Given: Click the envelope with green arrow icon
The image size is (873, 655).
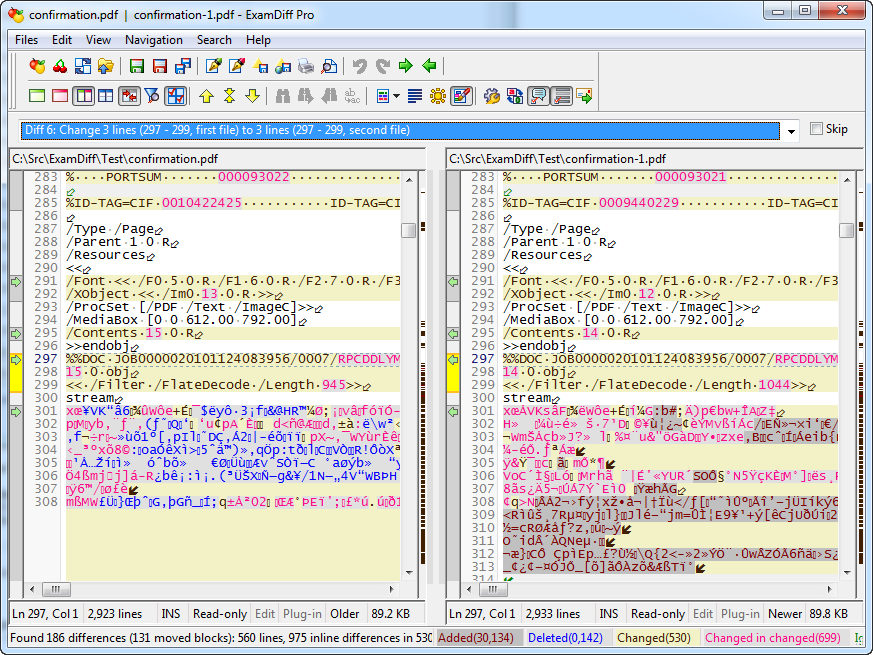Looking at the screenshot, I should pyautogui.click(x=584, y=96).
